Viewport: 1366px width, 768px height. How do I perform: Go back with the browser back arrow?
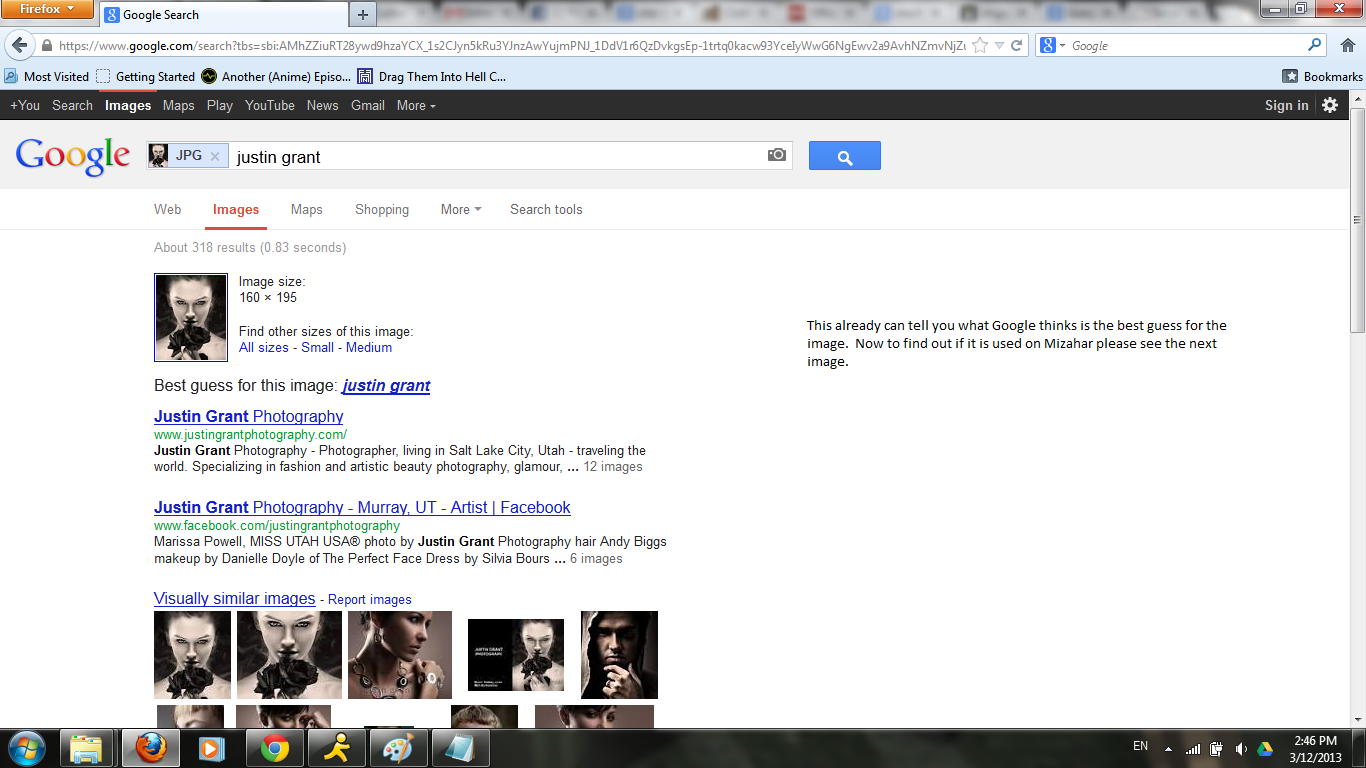click(19, 46)
